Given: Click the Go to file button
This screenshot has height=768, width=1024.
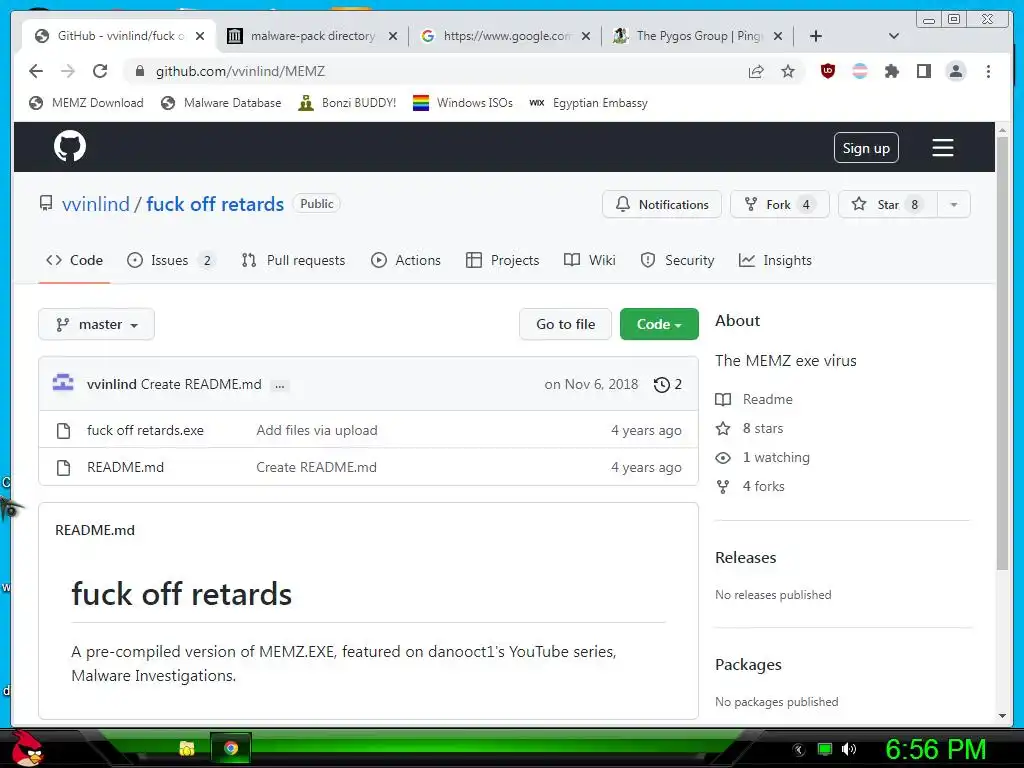Looking at the screenshot, I should [x=566, y=324].
